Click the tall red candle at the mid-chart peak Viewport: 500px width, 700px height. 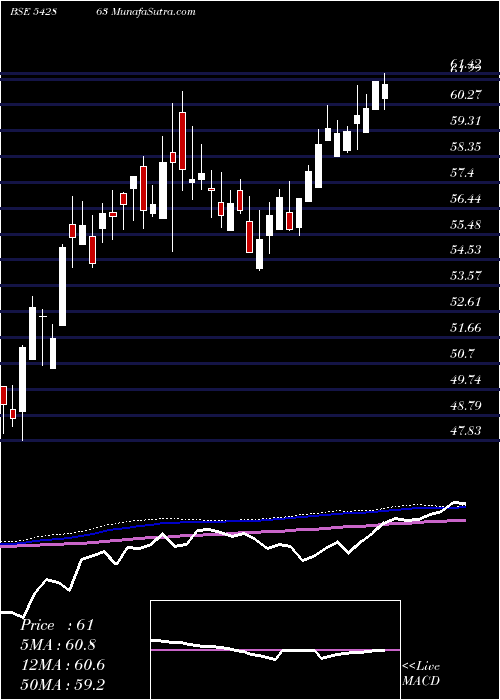point(182,141)
